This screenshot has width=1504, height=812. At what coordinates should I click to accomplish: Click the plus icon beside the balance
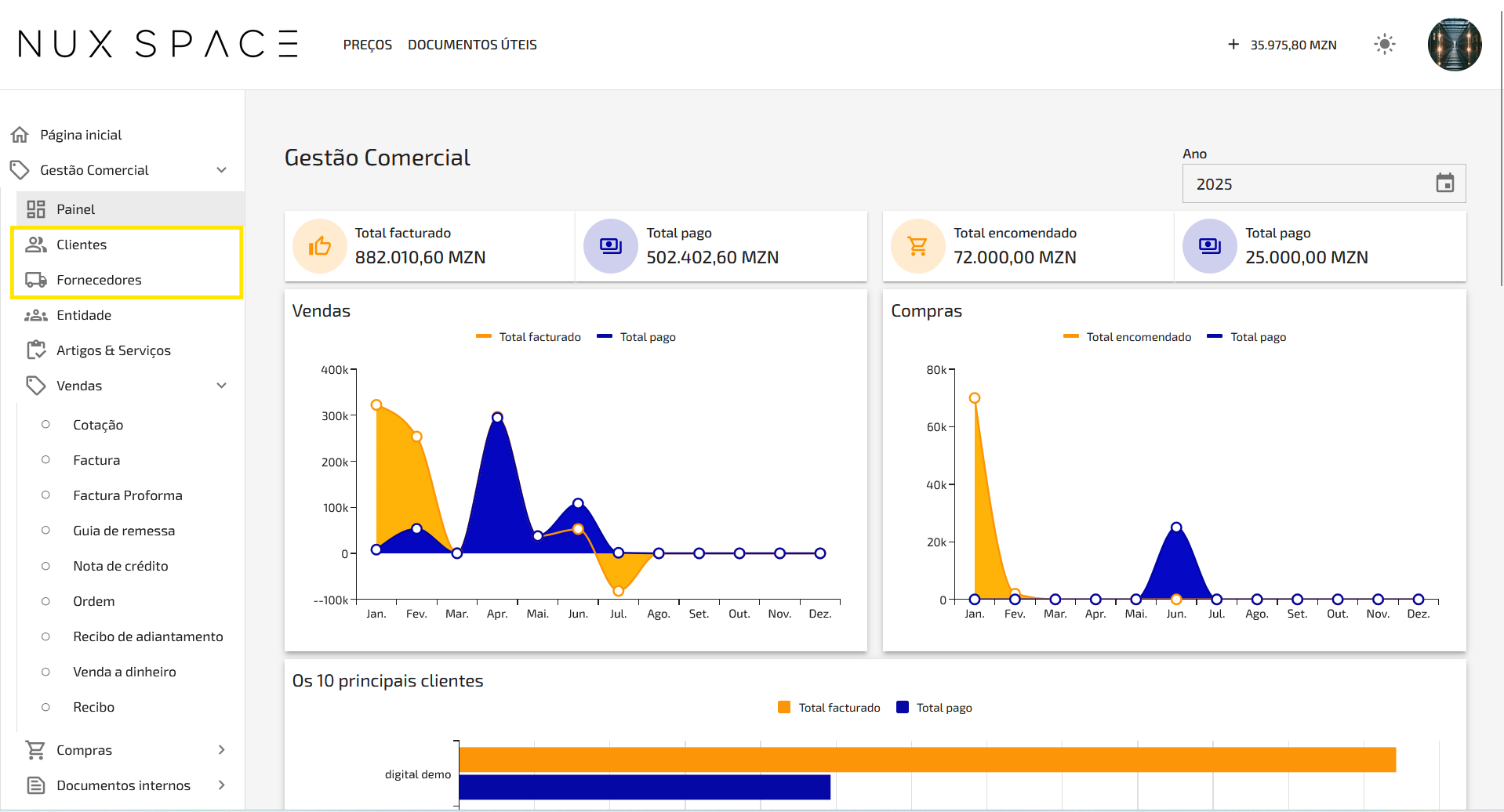pyautogui.click(x=1233, y=45)
